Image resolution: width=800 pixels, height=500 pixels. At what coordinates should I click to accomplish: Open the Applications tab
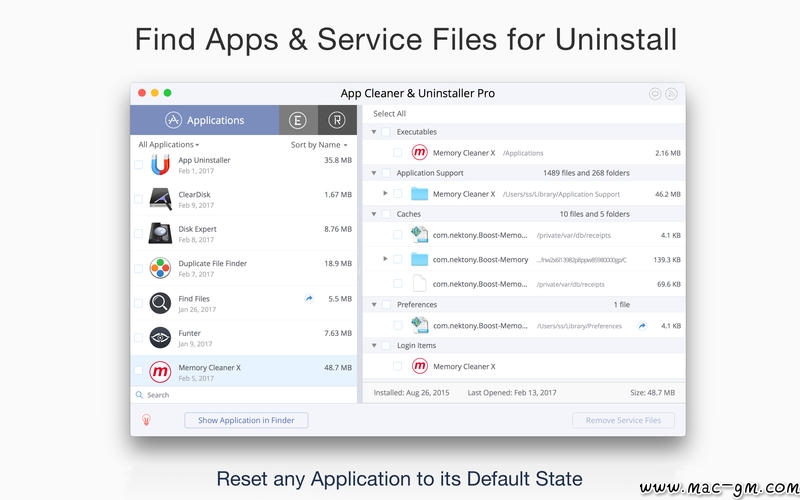tap(205, 120)
